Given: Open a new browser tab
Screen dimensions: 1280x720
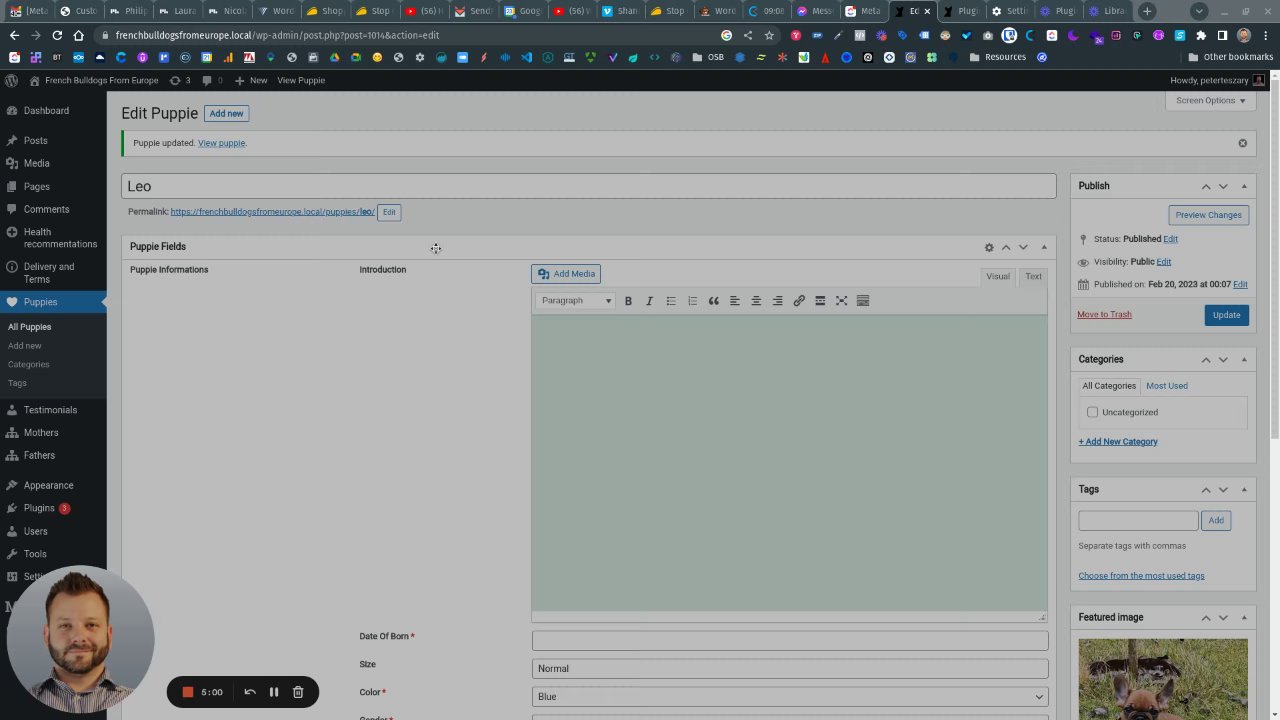Looking at the screenshot, I should (1147, 11).
